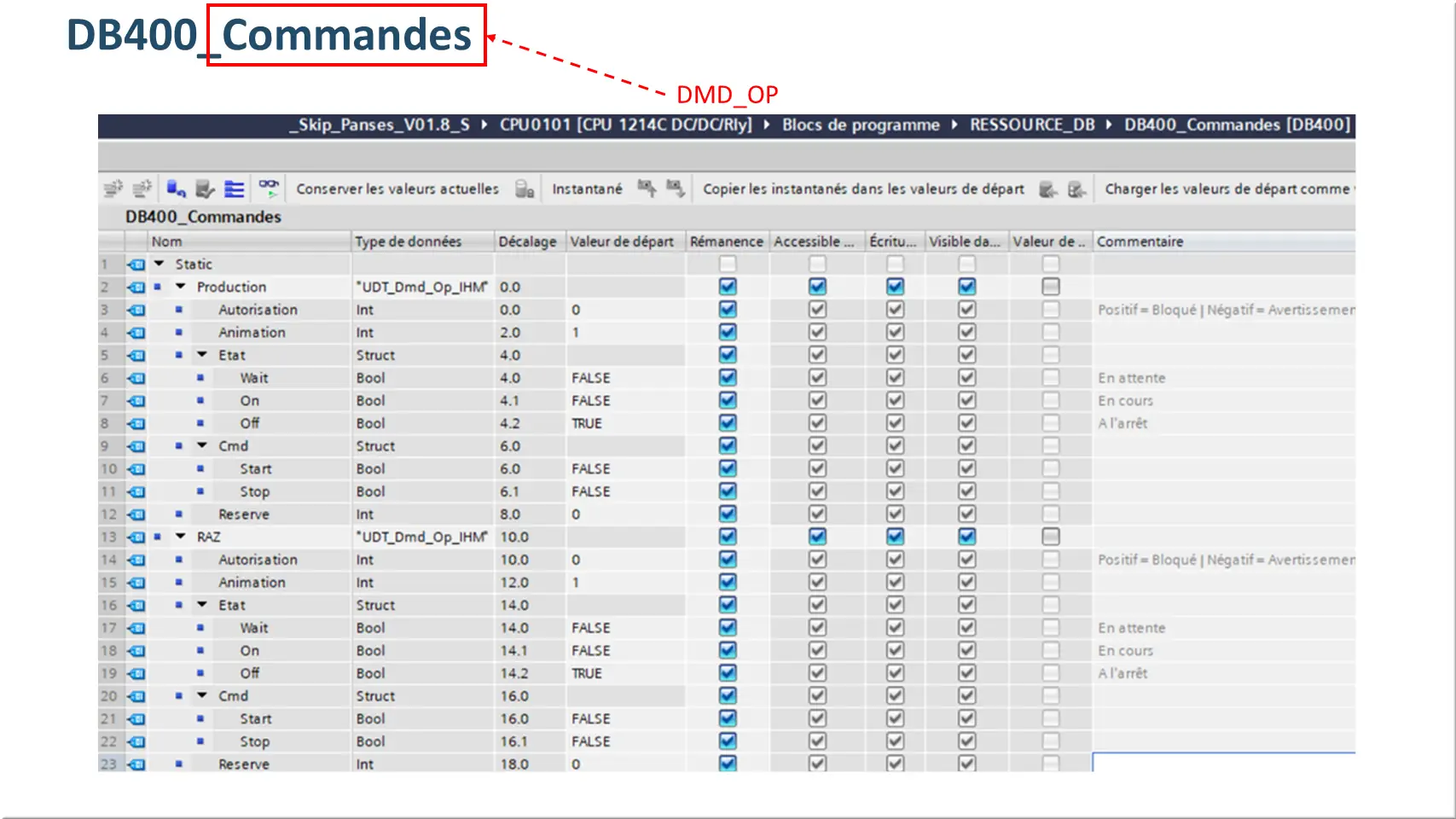Toggle Rémanence checkbox for Production row
The width and height of the screenshot is (1456, 819).
pyautogui.click(x=728, y=287)
